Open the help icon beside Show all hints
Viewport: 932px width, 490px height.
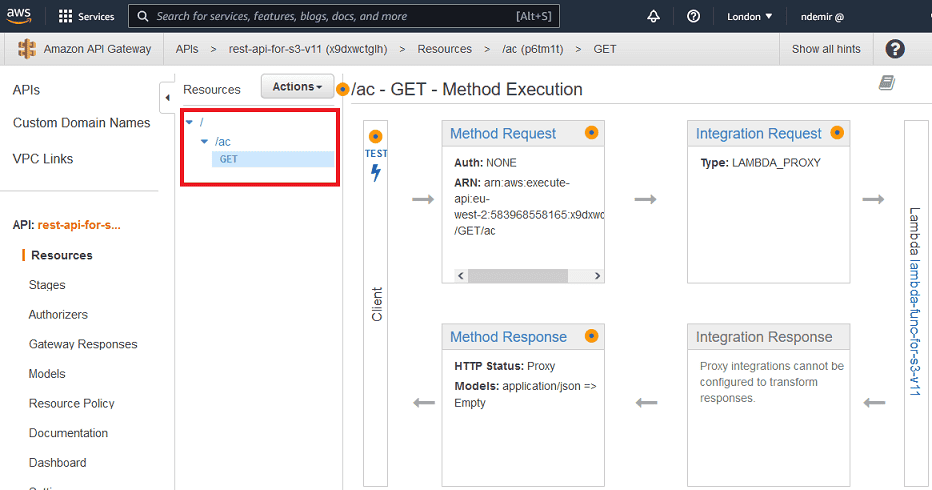click(895, 49)
